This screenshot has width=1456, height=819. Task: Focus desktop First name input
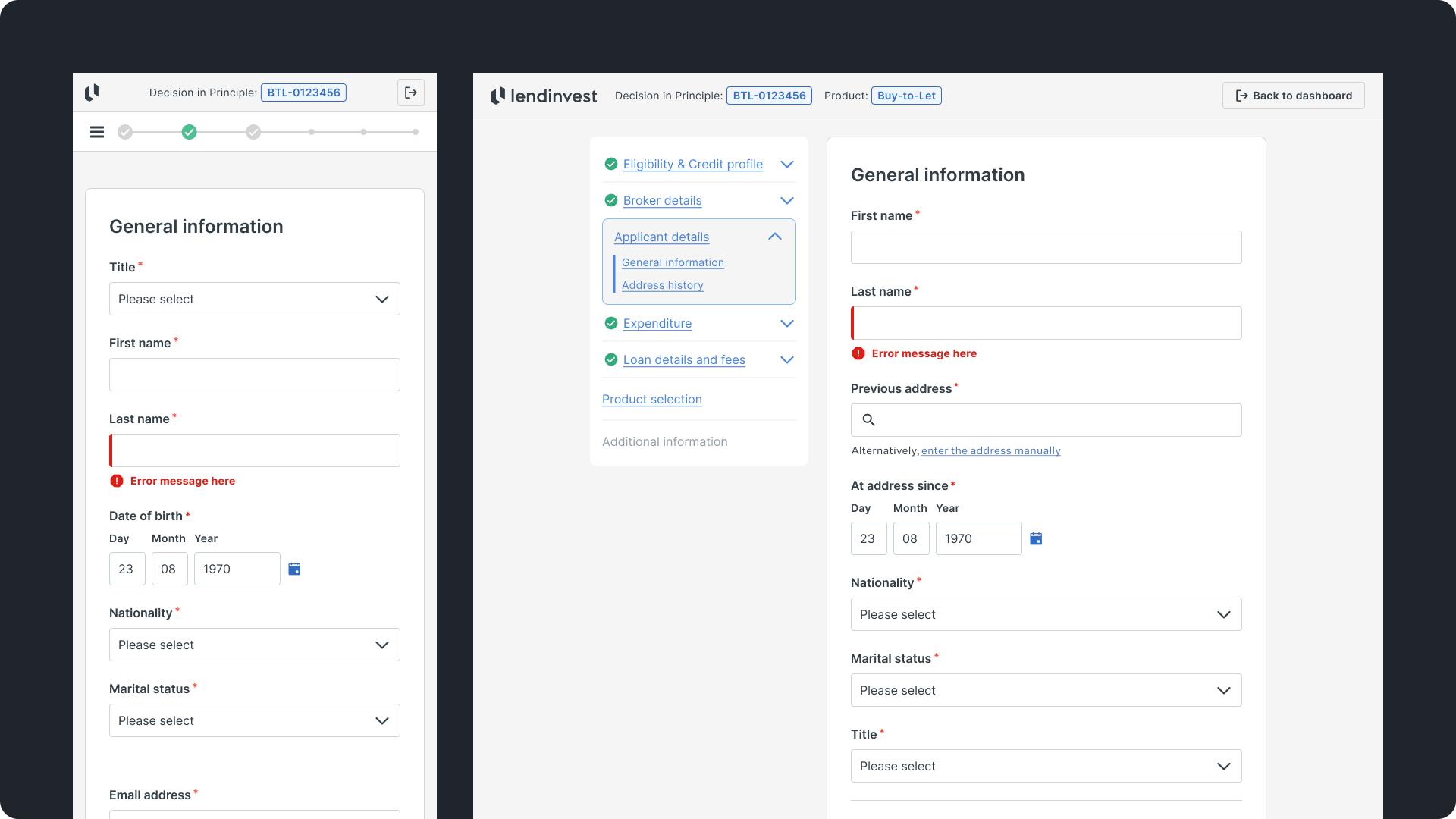click(x=1046, y=247)
